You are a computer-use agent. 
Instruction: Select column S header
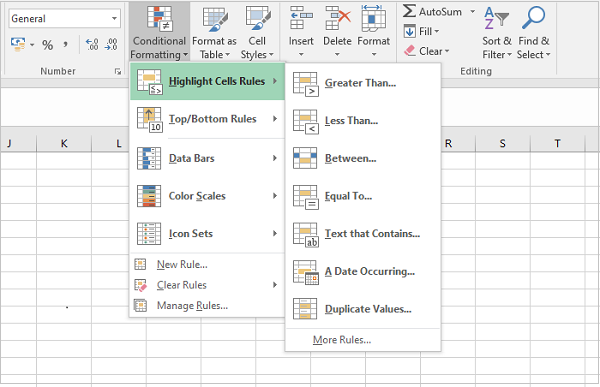[x=502, y=144]
